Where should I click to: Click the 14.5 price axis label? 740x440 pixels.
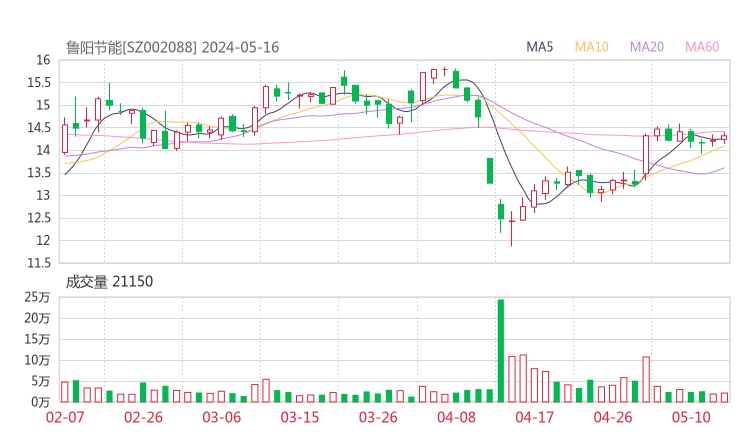click(39, 127)
